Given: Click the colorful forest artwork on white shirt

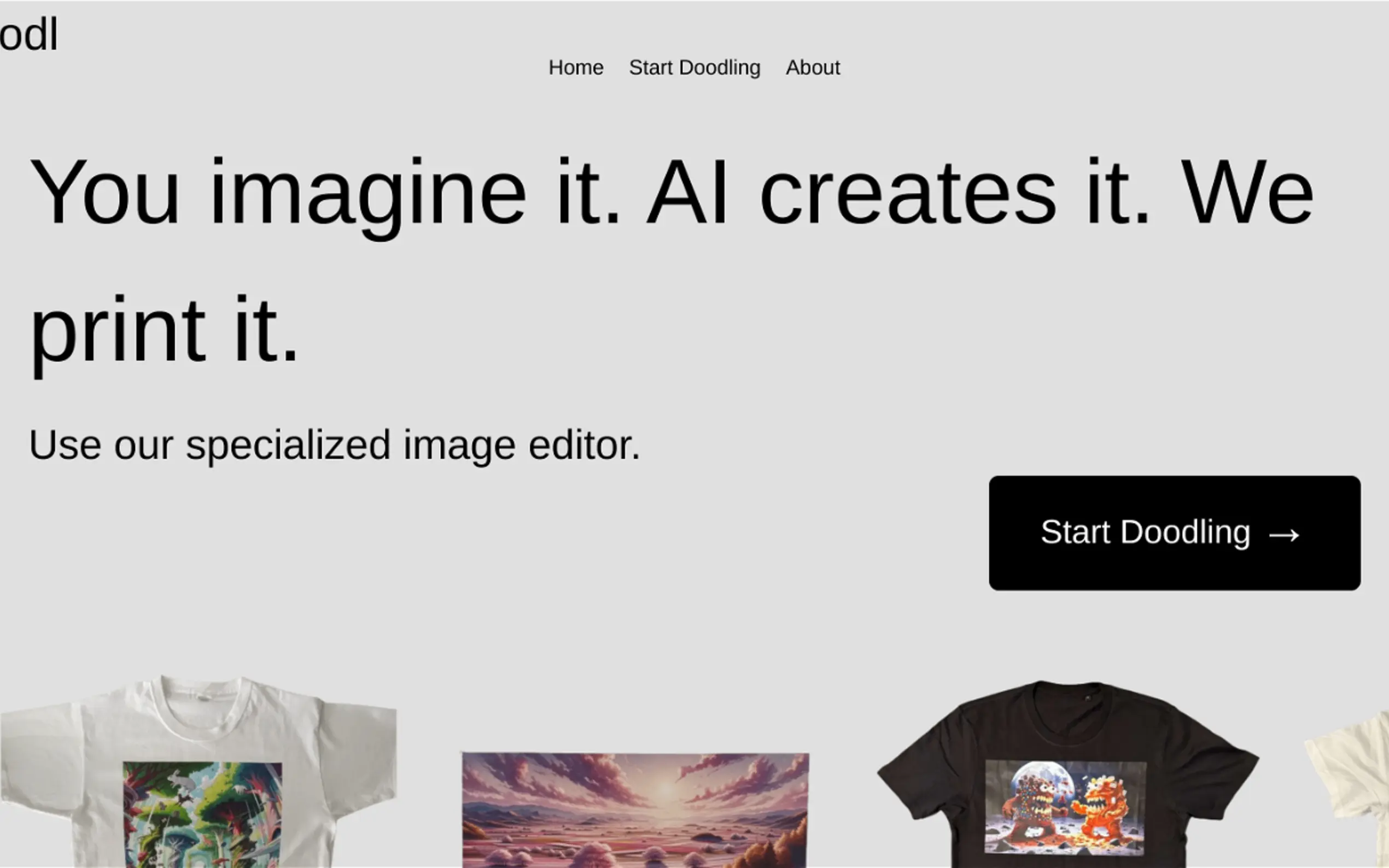Looking at the screenshot, I should [x=202, y=814].
